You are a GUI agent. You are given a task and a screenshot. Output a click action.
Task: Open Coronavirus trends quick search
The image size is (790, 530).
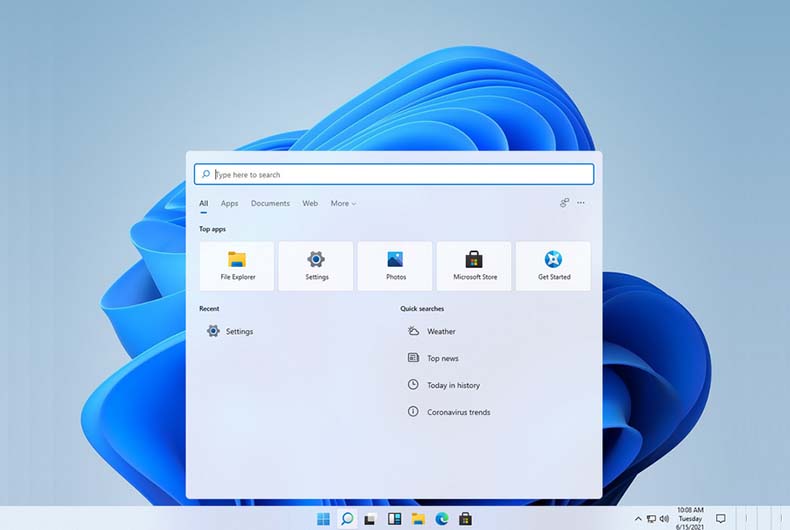[x=458, y=412]
